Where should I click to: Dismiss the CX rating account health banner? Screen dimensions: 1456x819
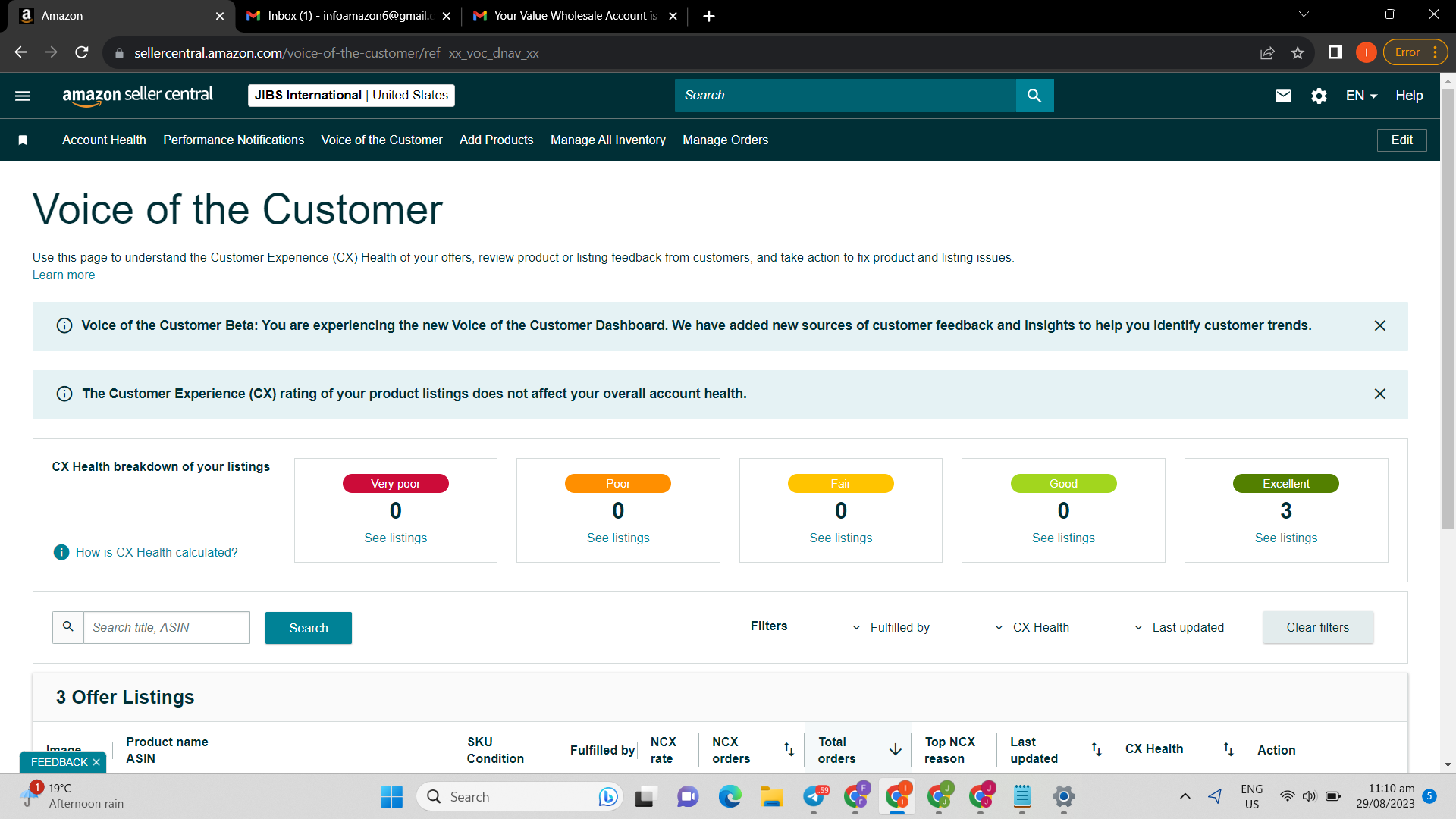pos(1380,394)
